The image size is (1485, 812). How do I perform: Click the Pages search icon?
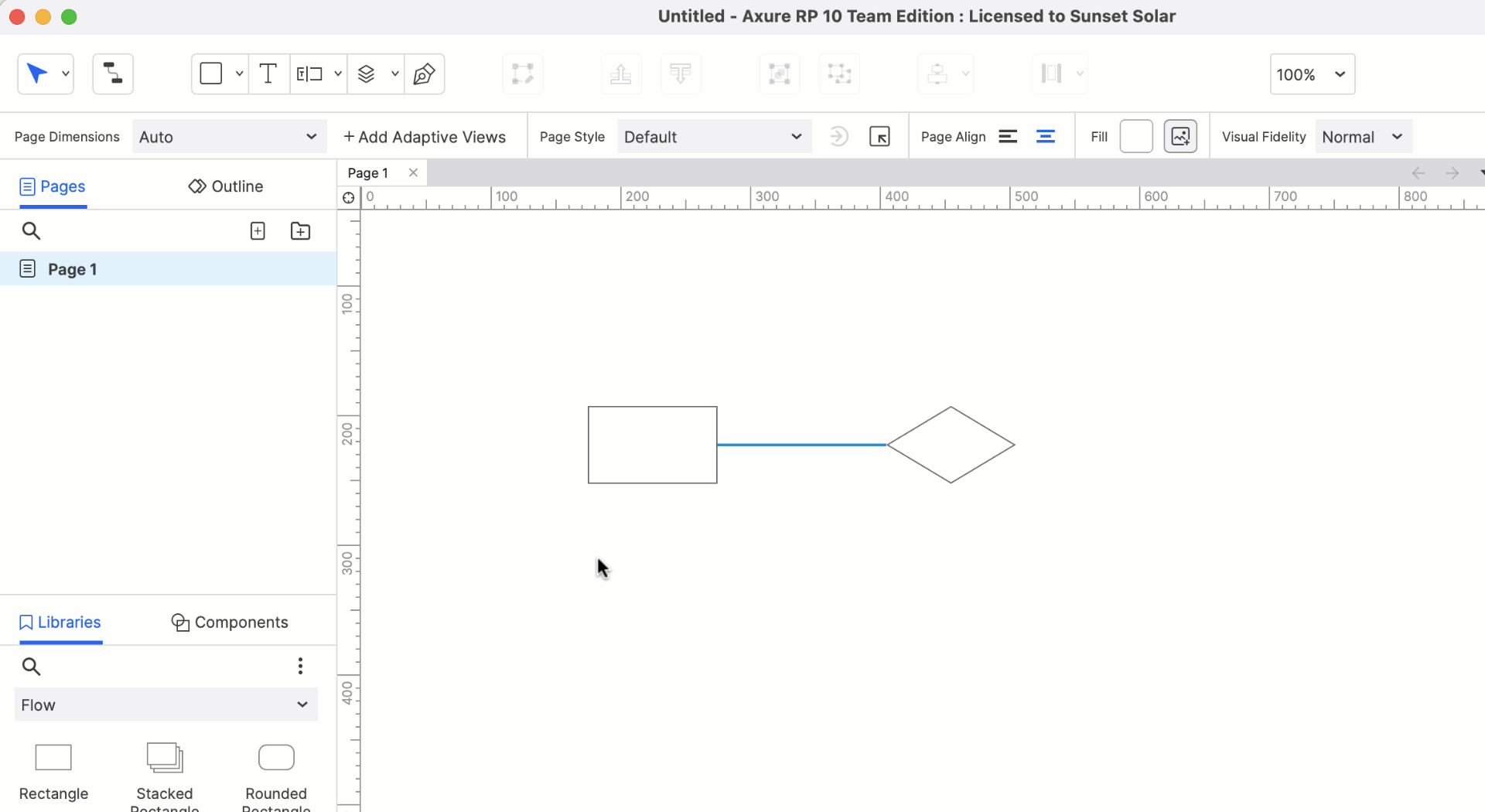pos(31,230)
